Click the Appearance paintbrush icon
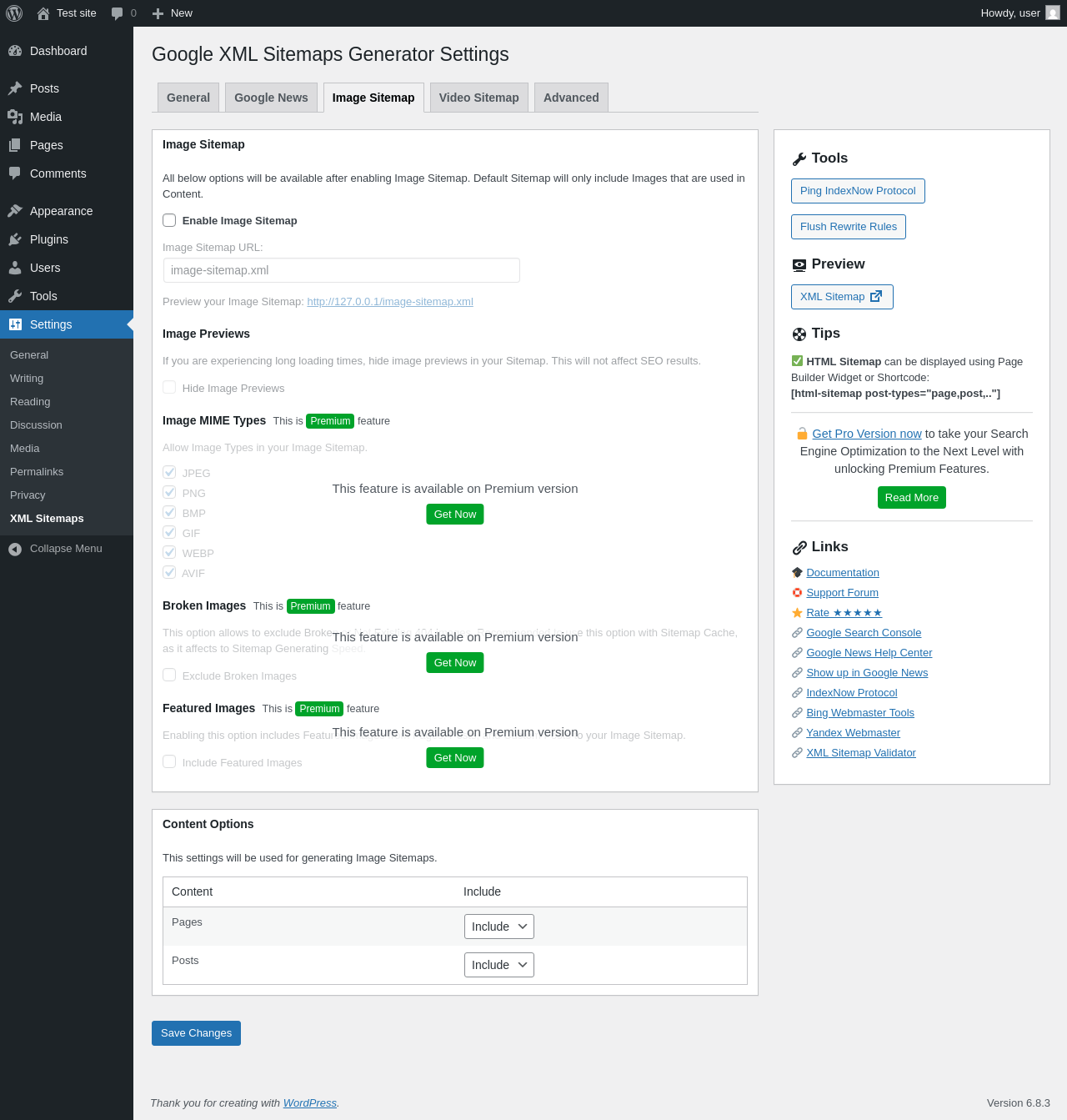 pyautogui.click(x=15, y=211)
